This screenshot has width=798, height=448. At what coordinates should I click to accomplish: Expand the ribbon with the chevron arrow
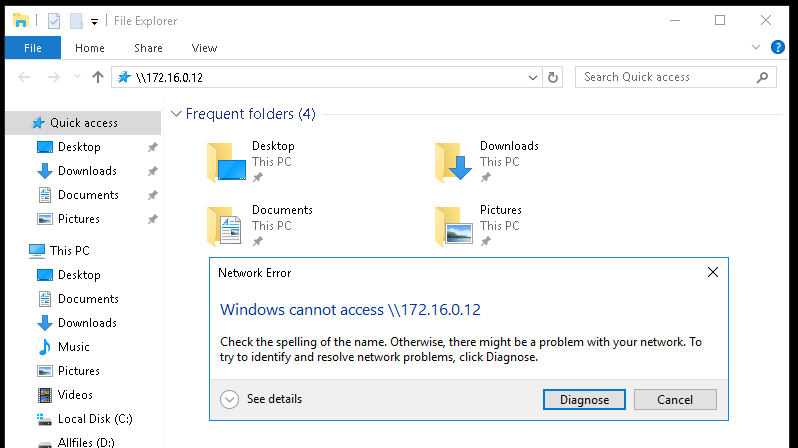click(x=756, y=47)
